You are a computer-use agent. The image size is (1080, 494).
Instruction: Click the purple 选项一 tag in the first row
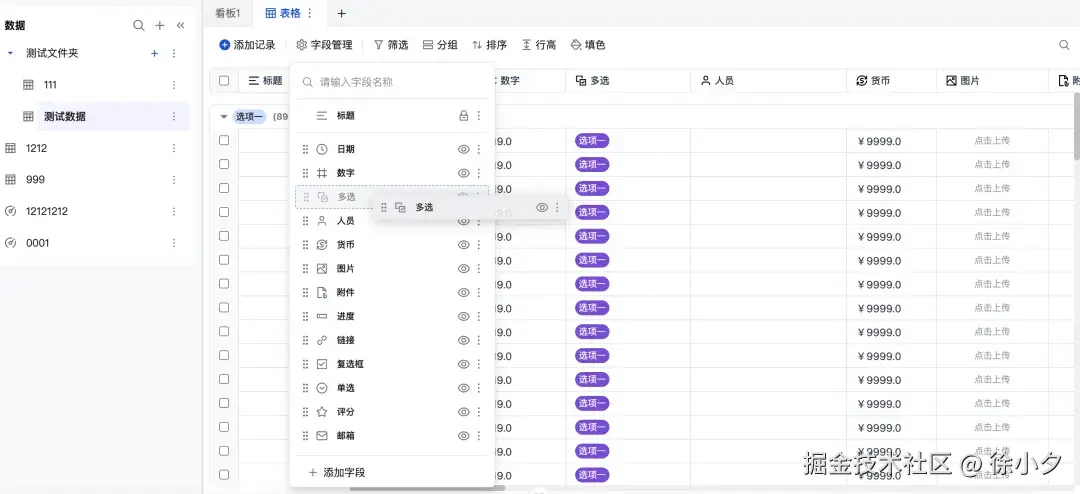tap(592, 141)
